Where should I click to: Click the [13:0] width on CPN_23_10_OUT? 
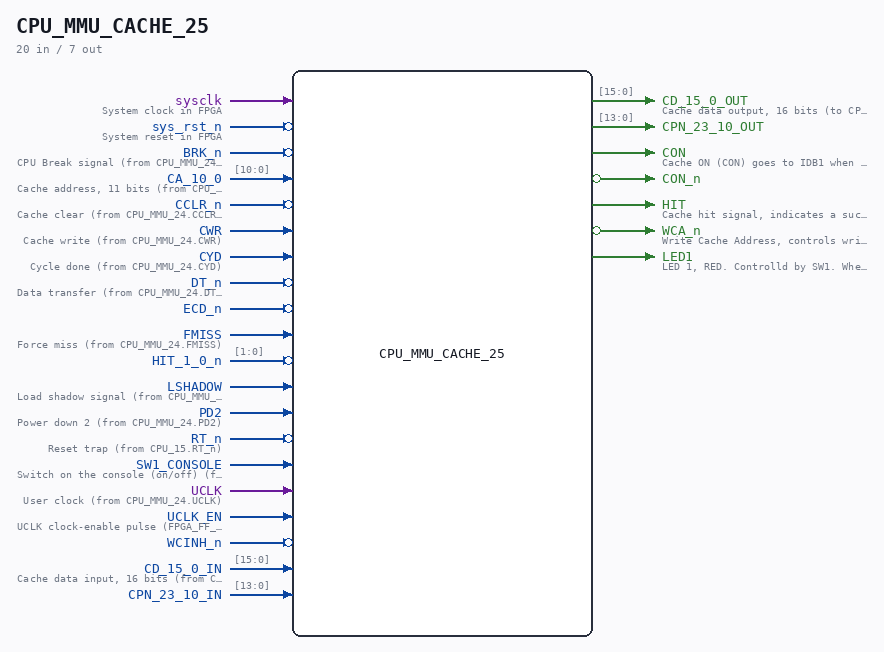tap(616, 117)
